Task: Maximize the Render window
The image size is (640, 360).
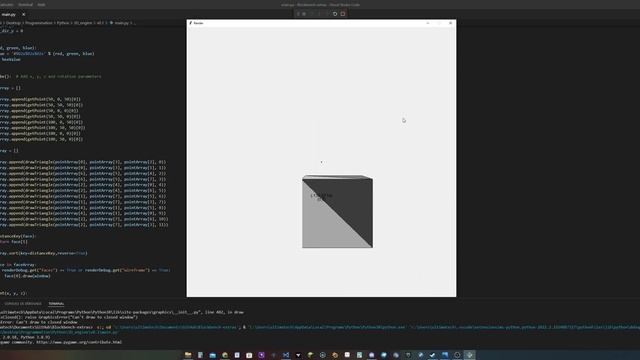Action: 439,23
